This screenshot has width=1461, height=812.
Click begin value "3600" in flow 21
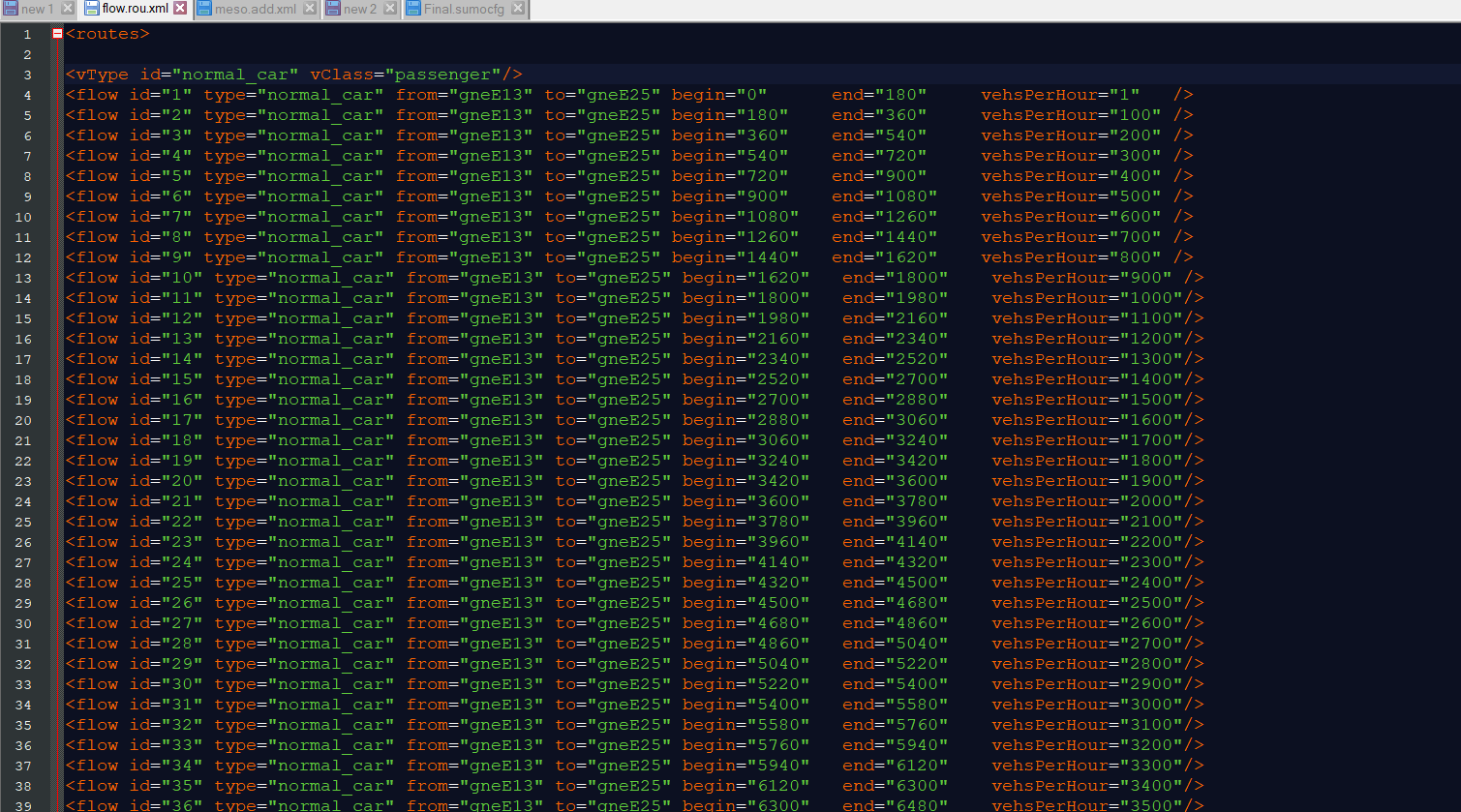pyautogui.click(x=773, y=501)
